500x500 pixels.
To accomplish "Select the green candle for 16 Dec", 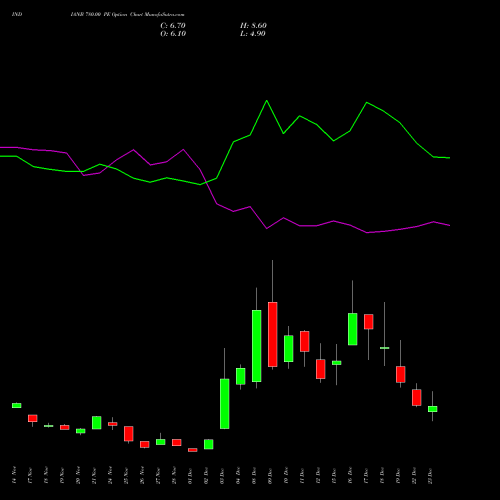I will click(353, 329).
